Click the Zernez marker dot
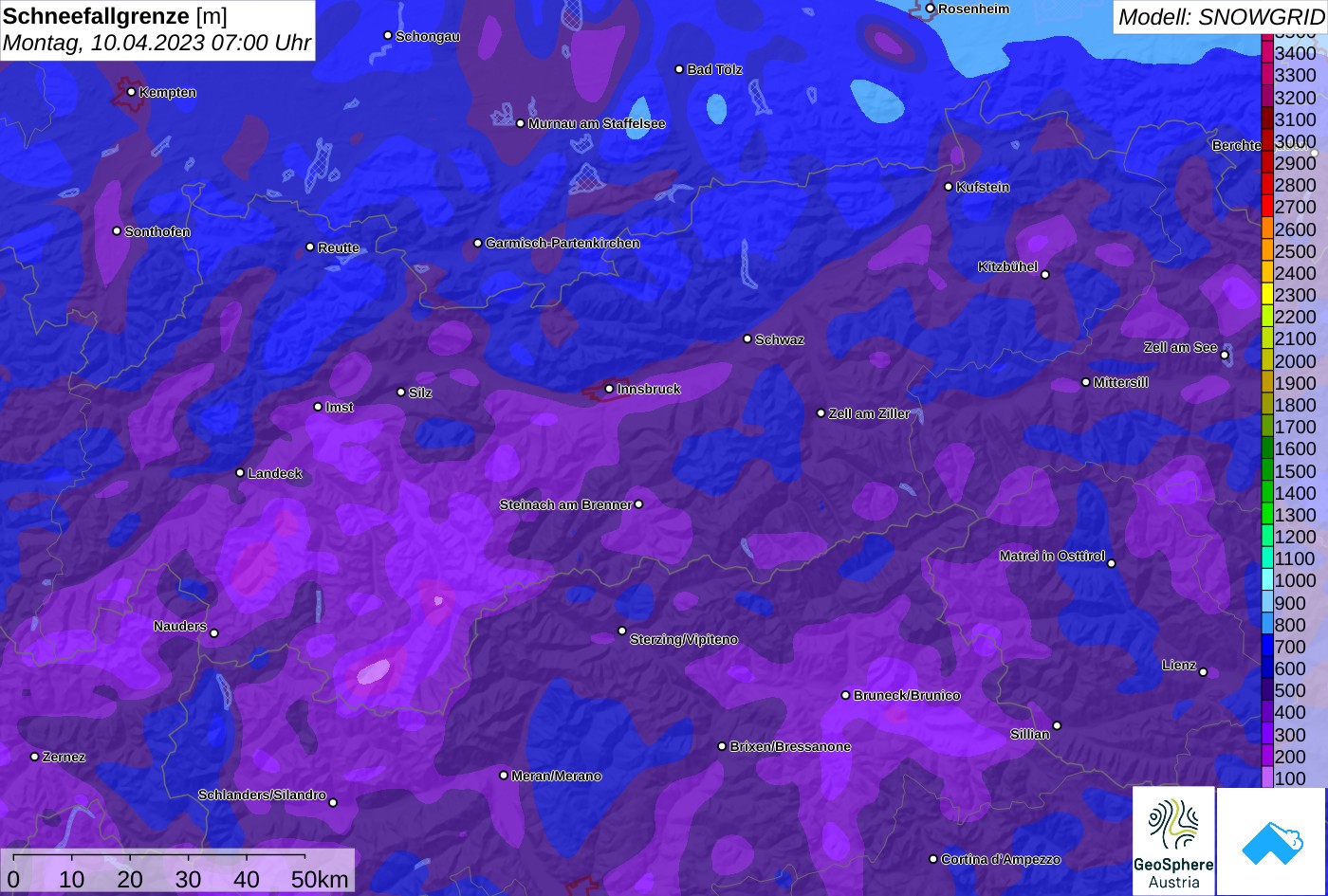The width and height of the screenshot is (1328, 896). [34, 757]
